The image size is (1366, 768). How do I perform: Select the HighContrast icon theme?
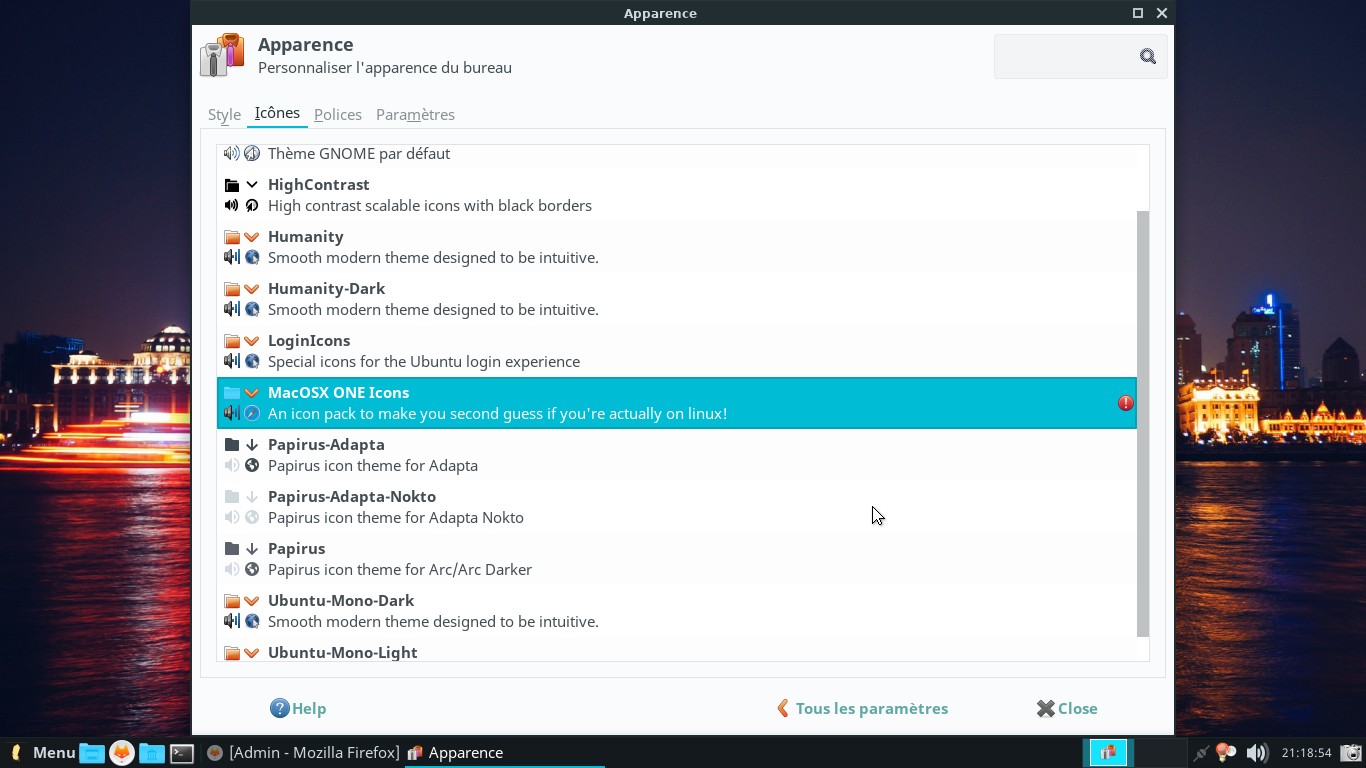pos(677,195)
